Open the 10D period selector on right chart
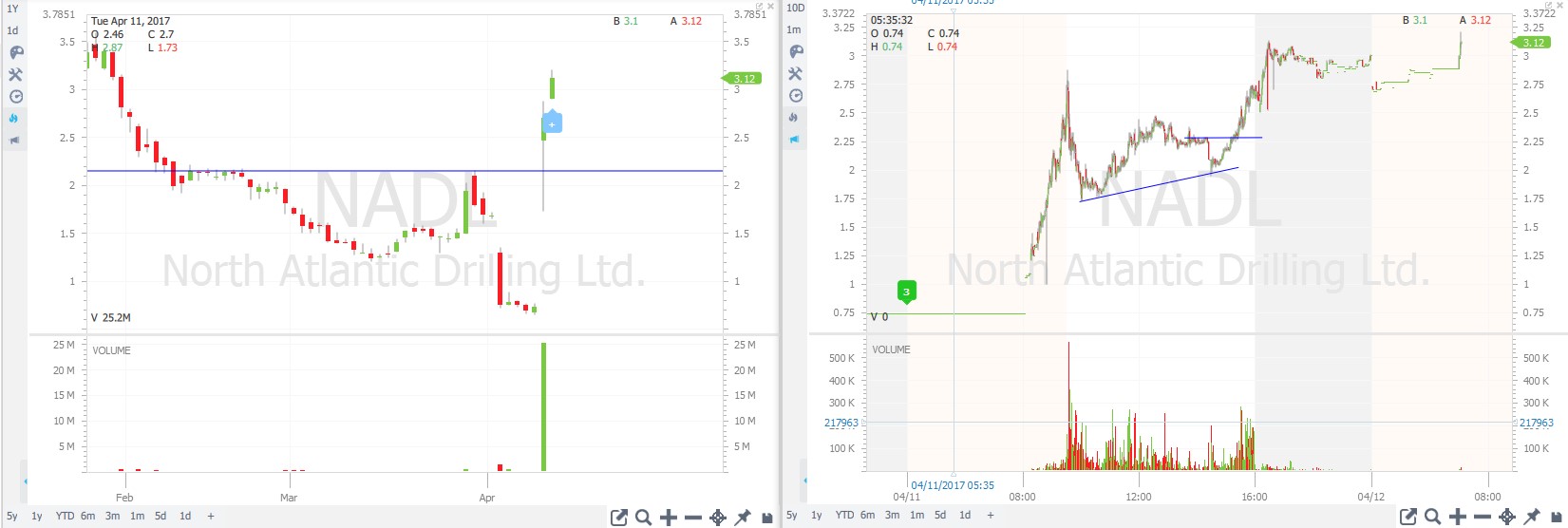Viewport: 1568px width, 528px height. point(795,9)
